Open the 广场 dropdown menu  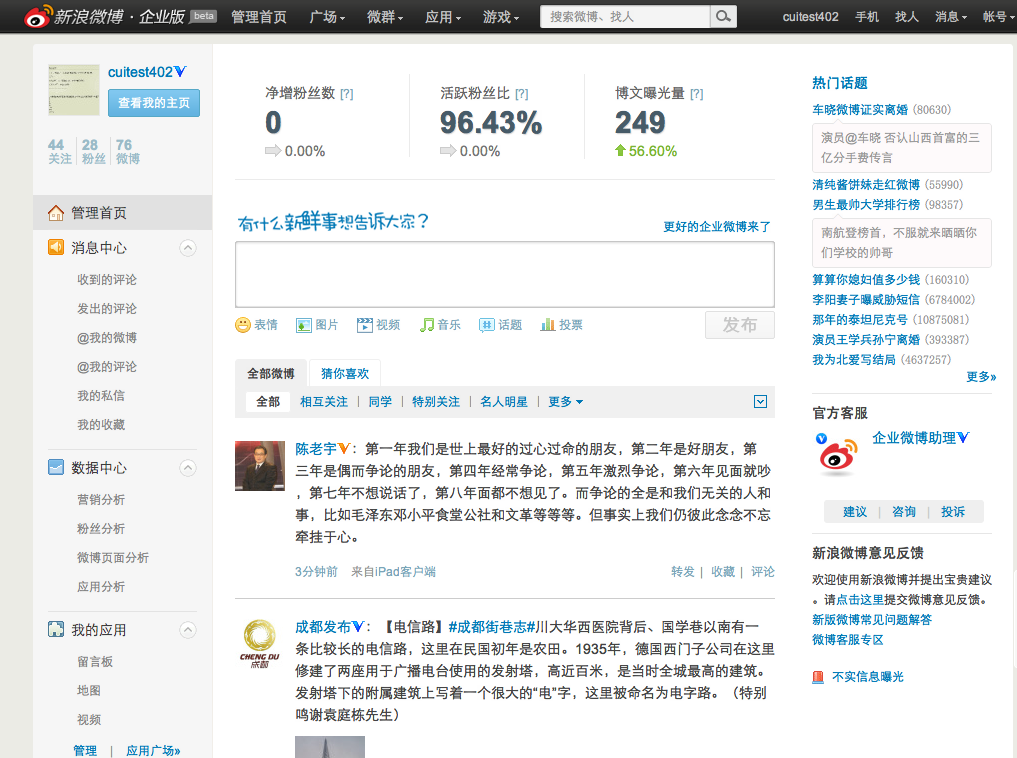coord(327,17)
